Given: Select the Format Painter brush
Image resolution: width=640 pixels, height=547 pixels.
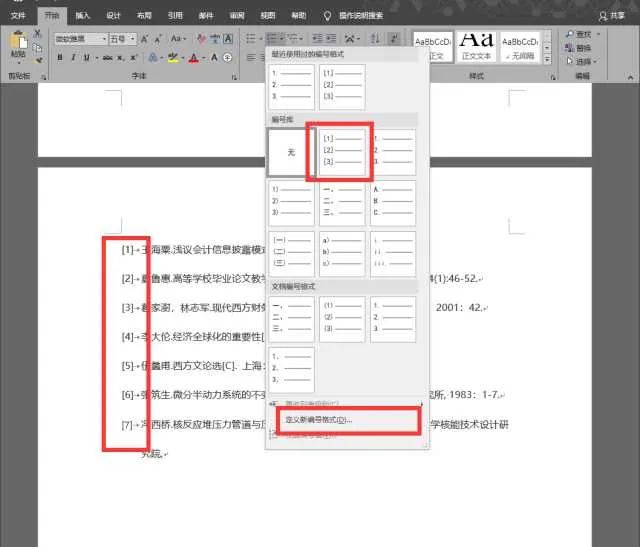Looking at the screenshot, I should tap(39, 60).
